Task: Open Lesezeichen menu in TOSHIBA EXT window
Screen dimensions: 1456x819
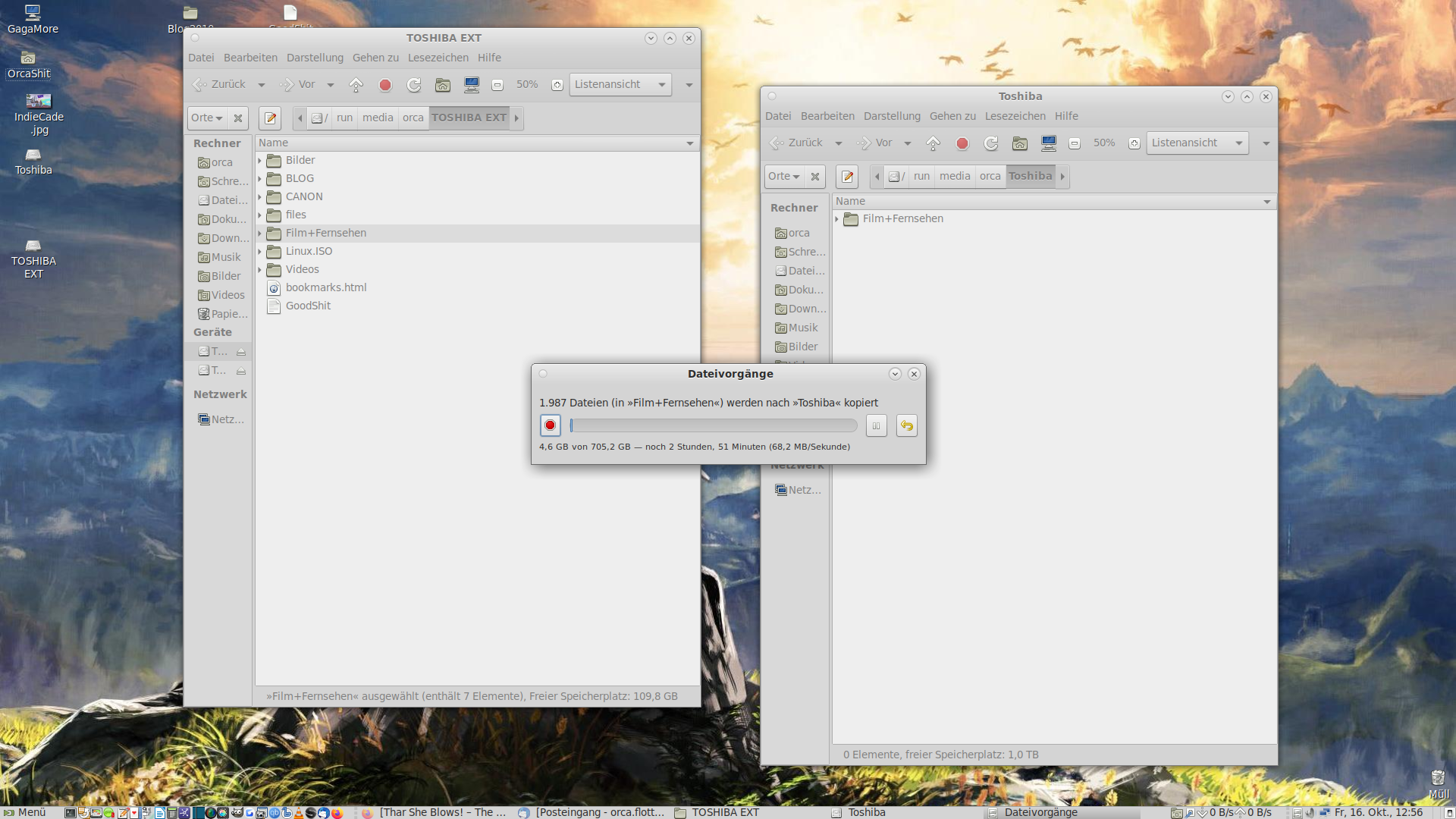Action: tap(438, 58)
